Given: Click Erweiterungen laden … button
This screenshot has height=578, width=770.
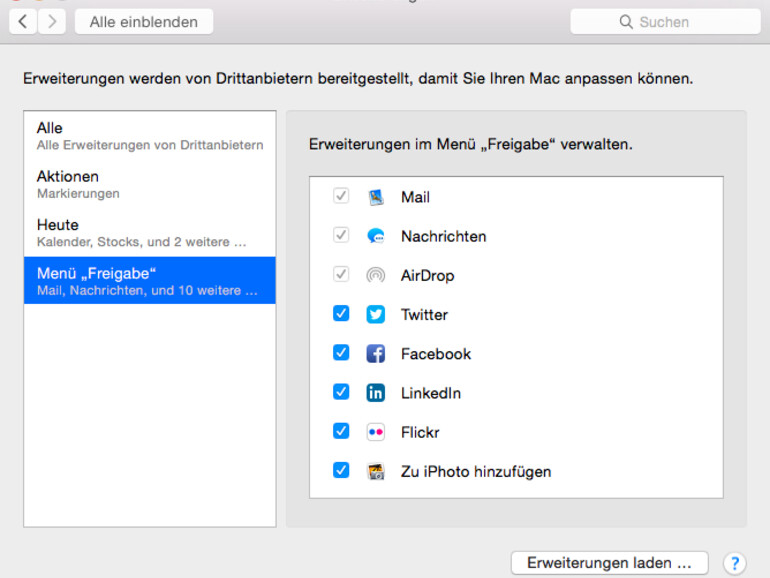Looking at the screenshot, I should [609, 563].
